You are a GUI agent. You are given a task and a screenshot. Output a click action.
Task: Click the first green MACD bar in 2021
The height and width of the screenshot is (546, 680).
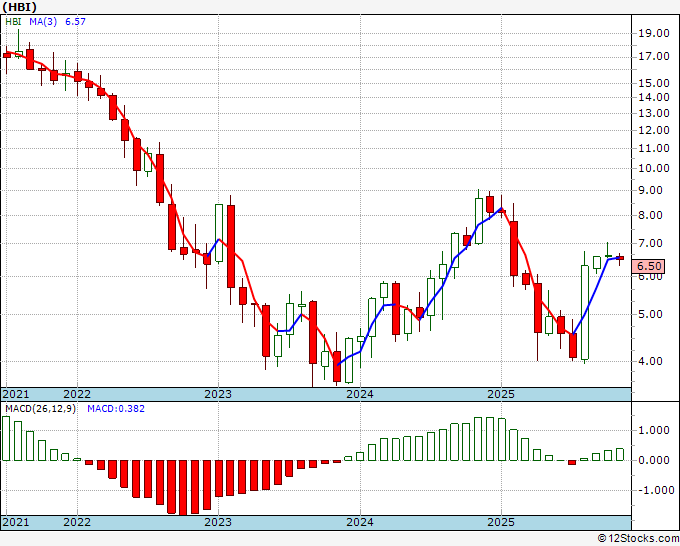click(6, 438)
